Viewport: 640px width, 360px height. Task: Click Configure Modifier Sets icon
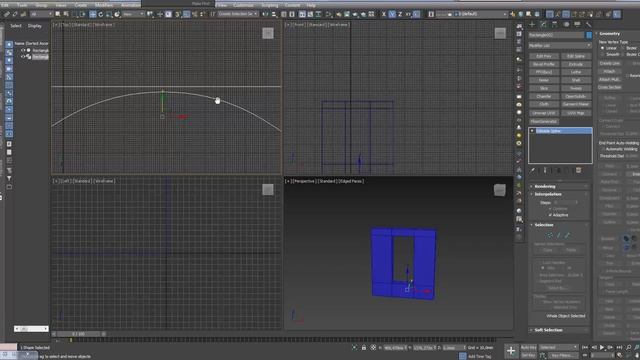[578, 170]
